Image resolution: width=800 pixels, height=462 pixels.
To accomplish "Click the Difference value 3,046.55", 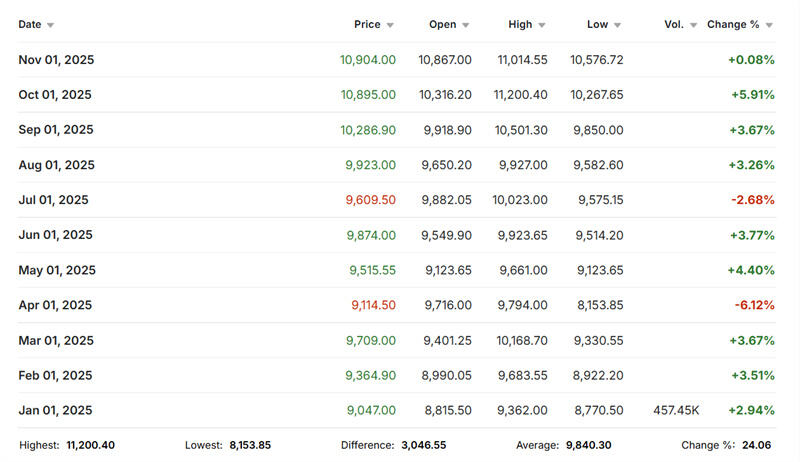I will point(423,444).
